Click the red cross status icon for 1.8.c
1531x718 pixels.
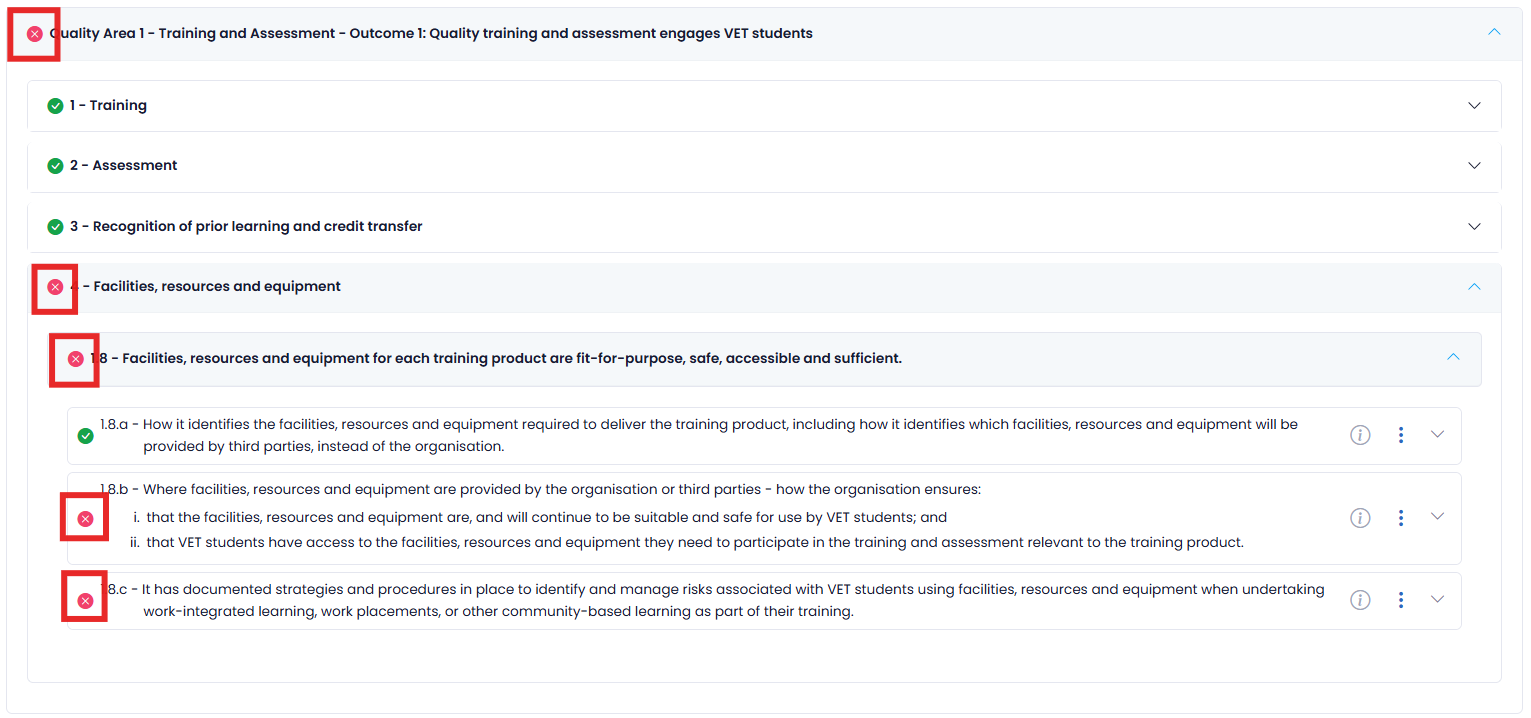pyautogui.click(x=86, y=601)
